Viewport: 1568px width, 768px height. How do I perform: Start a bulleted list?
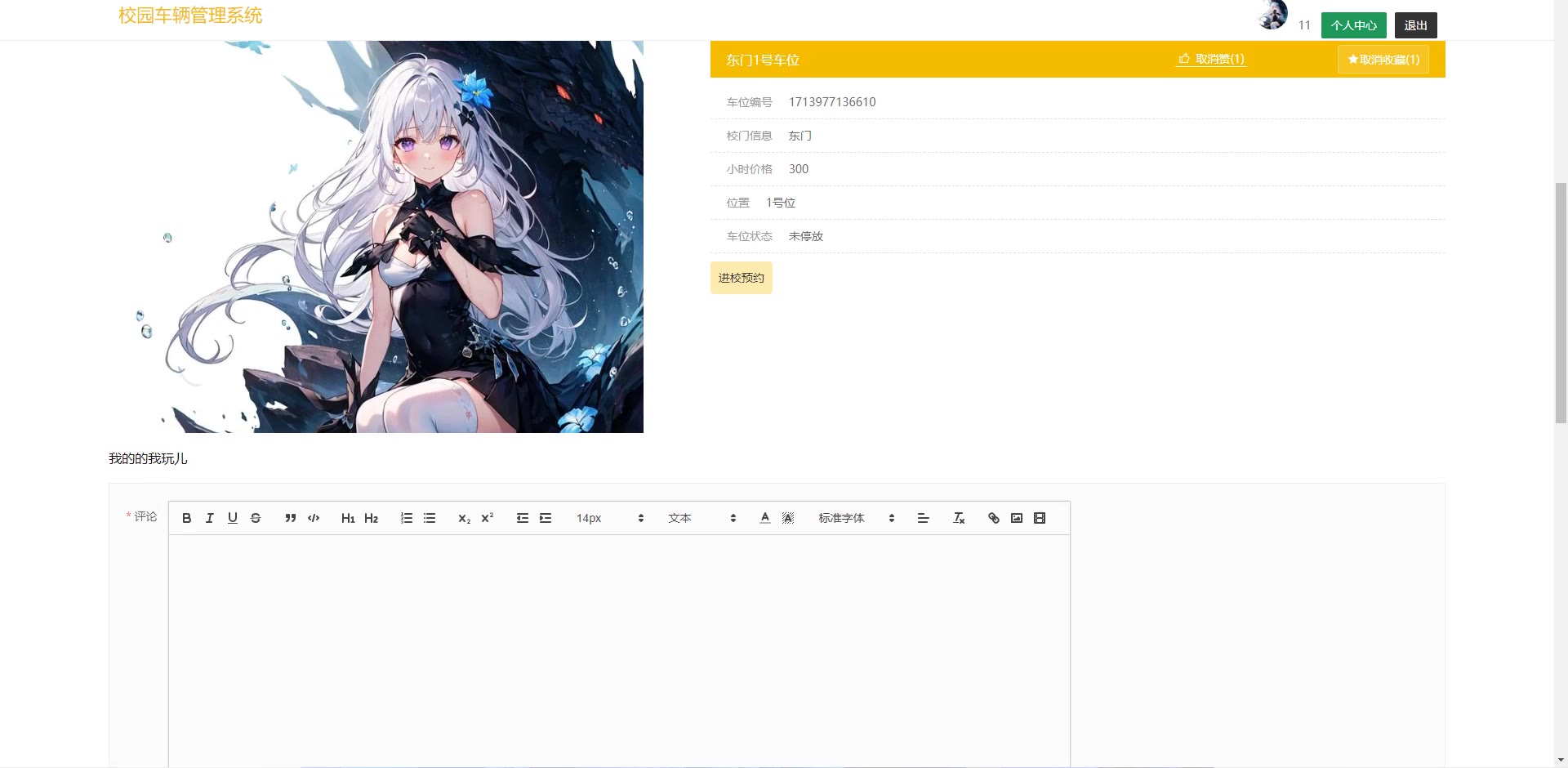click(x=430, y=518)
